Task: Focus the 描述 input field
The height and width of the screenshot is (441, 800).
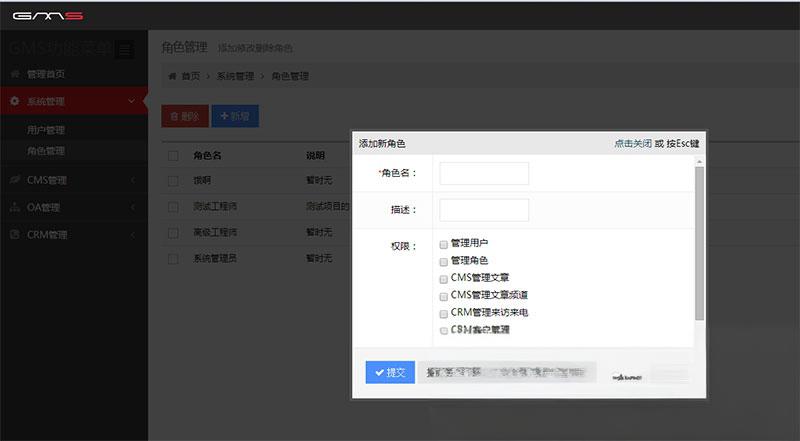Action: [x=484, y=210]
